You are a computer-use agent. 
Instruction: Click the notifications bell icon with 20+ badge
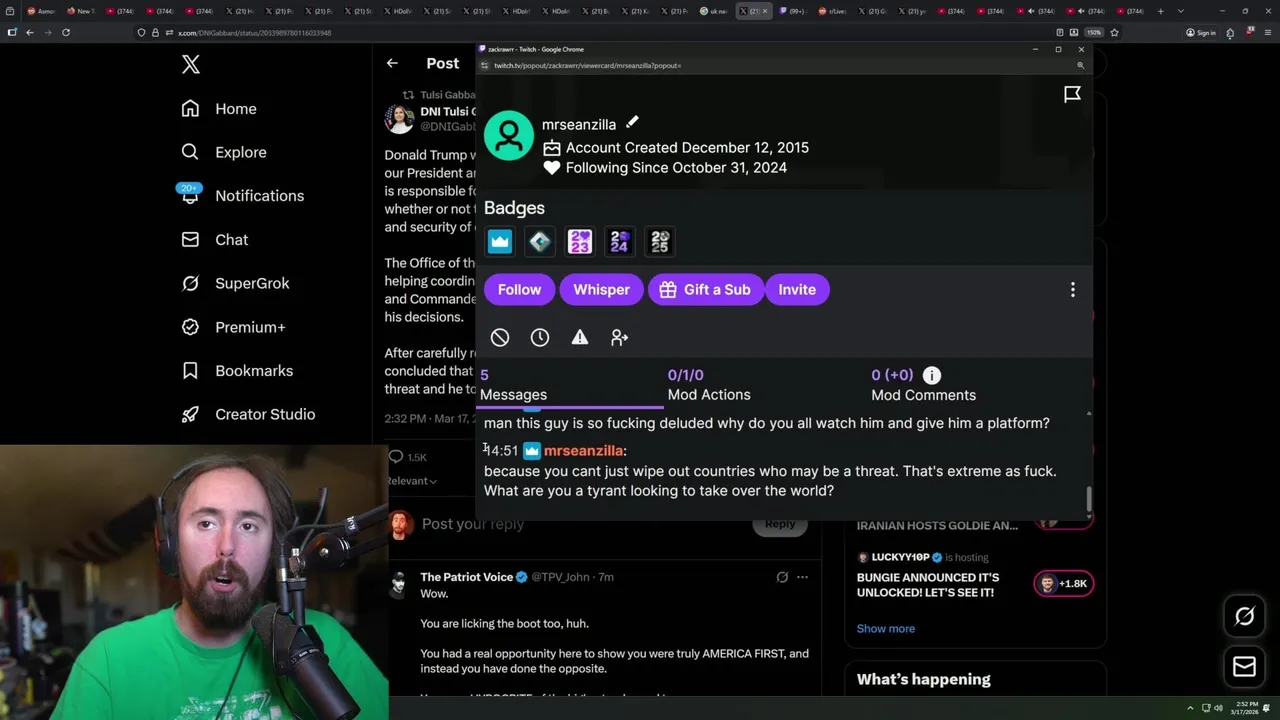[x=190, y=194]
